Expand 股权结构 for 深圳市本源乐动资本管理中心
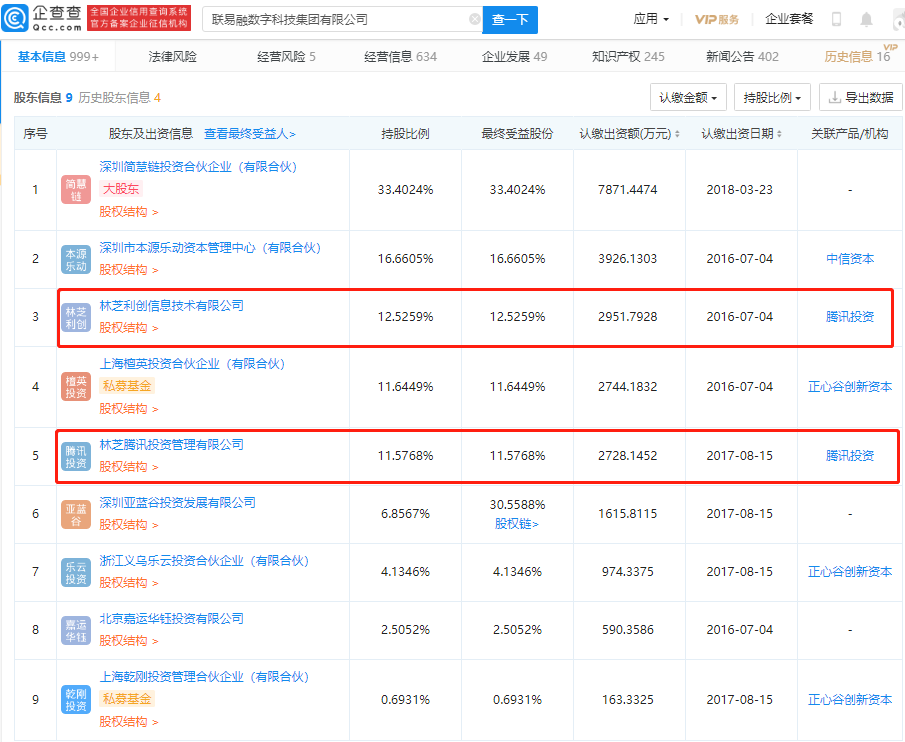The height and width of the screenshot is (742, 905). pyautogui.click(x=128, y=269)
